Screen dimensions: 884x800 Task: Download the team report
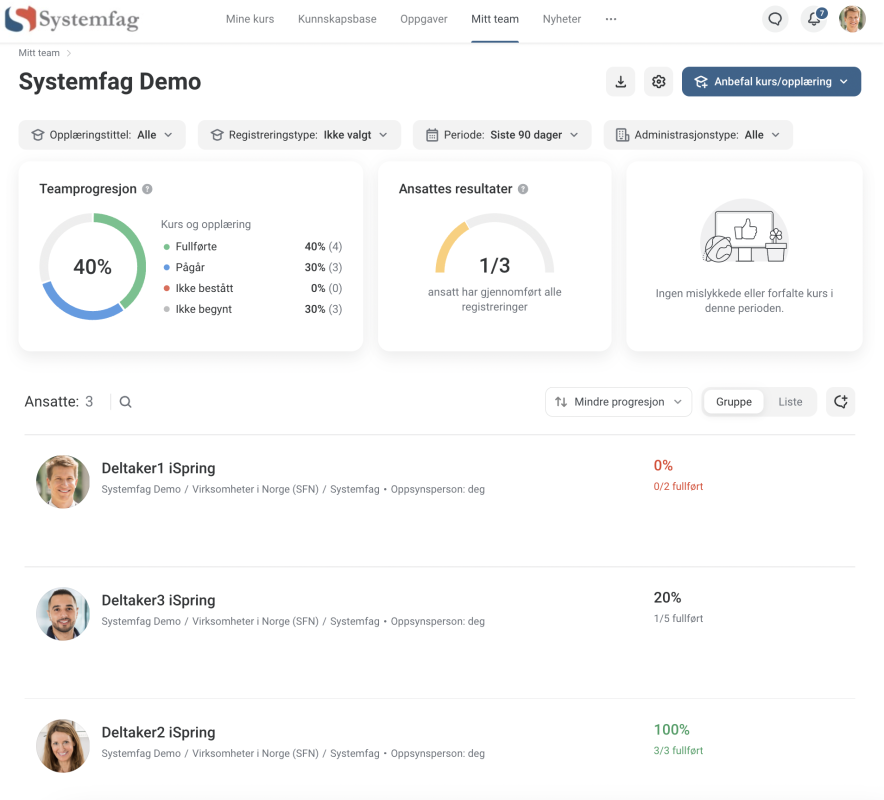coord(621,82)
